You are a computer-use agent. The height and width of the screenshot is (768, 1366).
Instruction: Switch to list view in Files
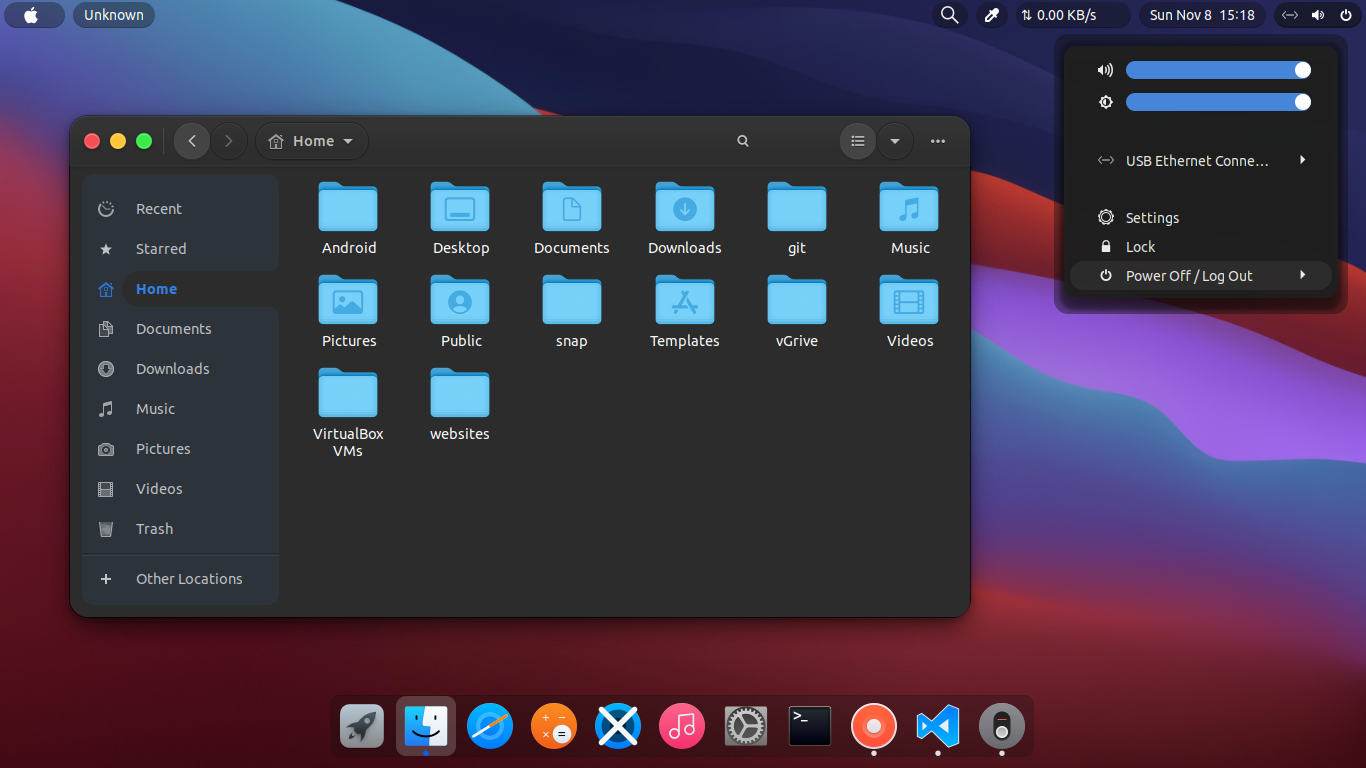[x=858, y=141]
